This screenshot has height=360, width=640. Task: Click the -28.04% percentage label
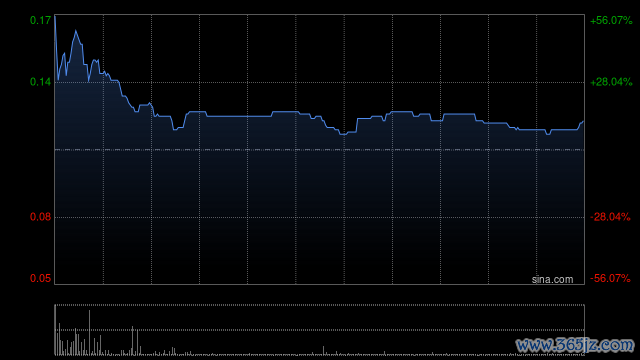coord(610,217)
